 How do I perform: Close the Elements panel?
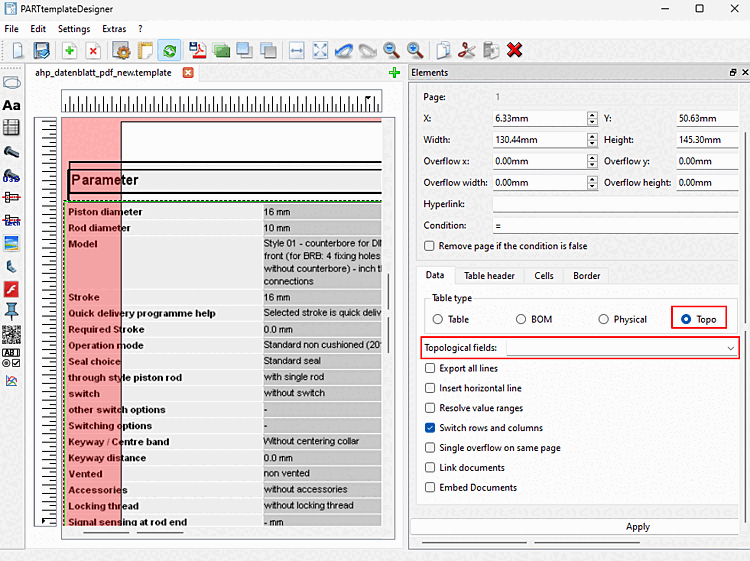tap(745, 72)
